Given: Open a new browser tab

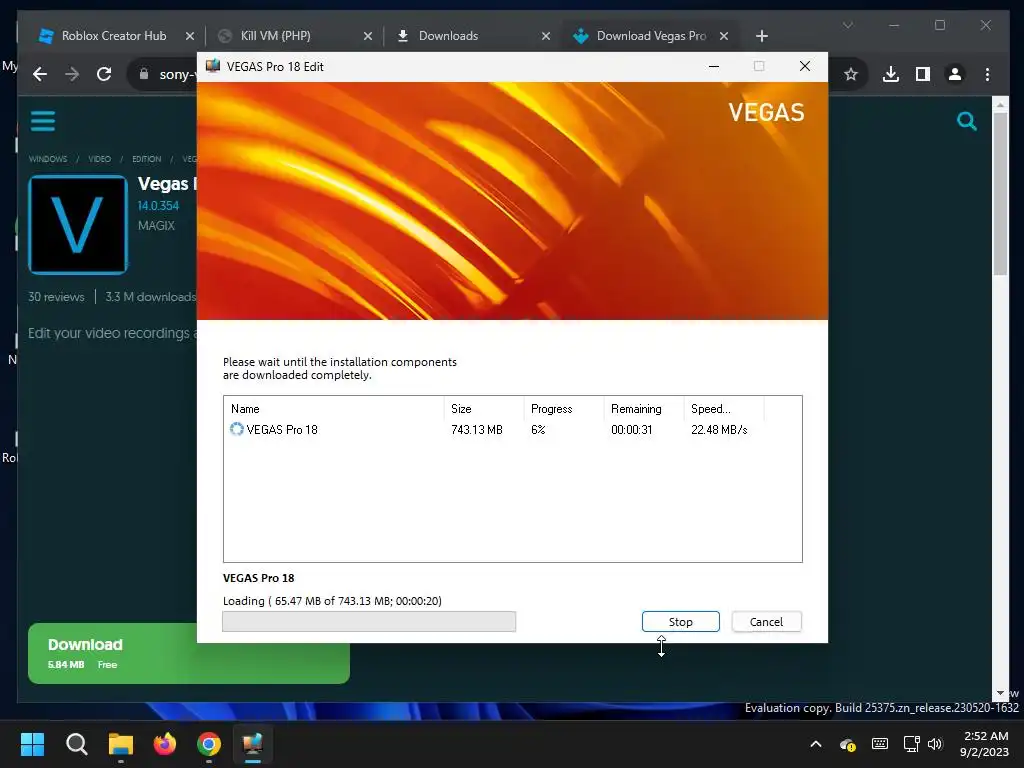Looking at the screenshot, I should click(761, 36).
